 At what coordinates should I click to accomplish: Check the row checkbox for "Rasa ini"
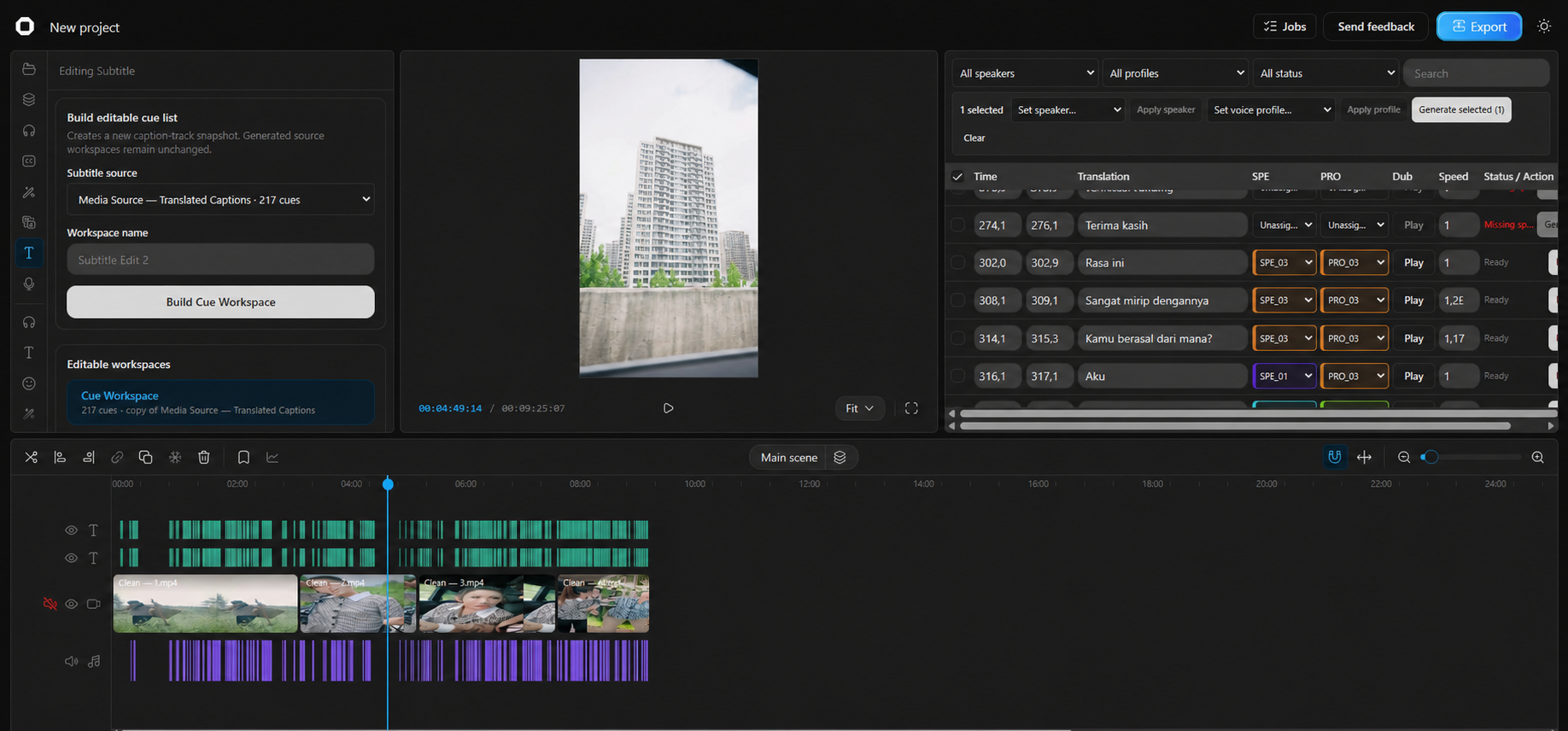click(958, 262)
